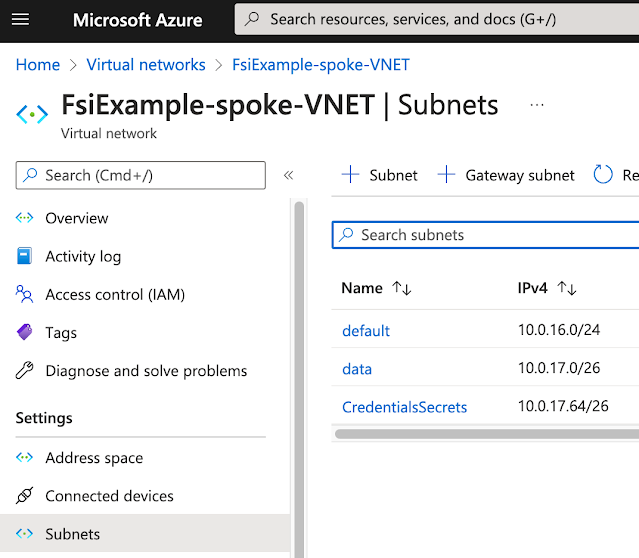Click the Refresh icon in toolbar
The width and height of the screenshot is (639, 558).
click(x=603, y=175)
